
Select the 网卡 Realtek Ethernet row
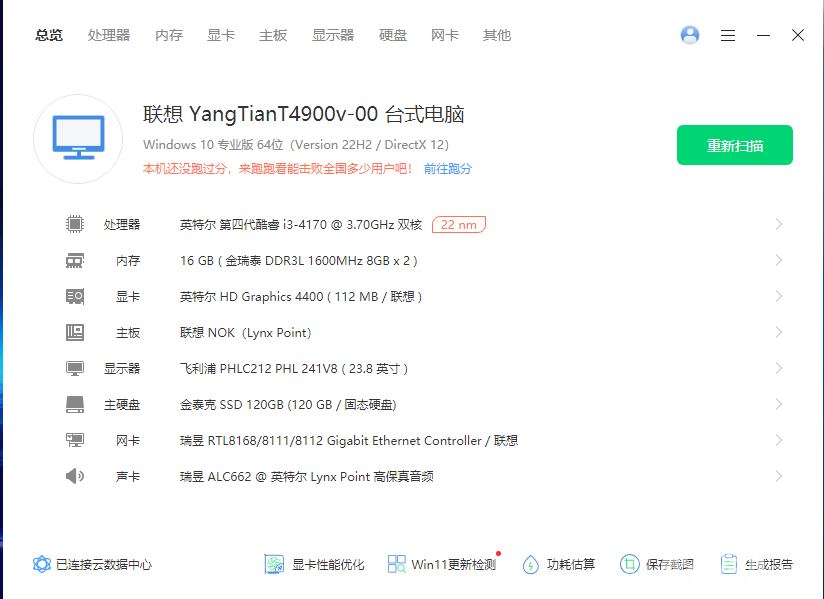pos(348,441)
